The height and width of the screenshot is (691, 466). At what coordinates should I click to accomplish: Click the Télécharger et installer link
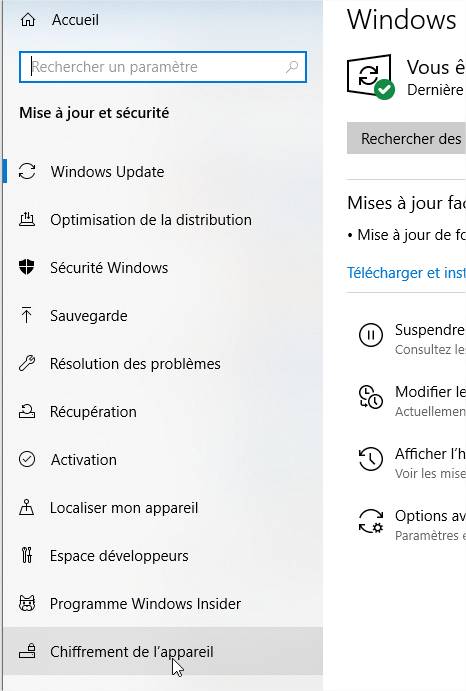pyautogui.click(x=406, y=272)
